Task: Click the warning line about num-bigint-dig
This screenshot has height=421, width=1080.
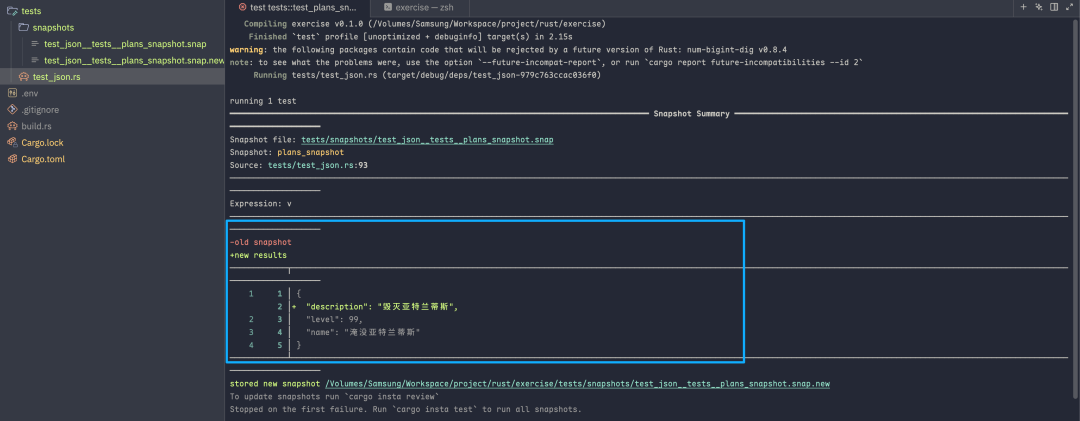Action: [508, 50]
